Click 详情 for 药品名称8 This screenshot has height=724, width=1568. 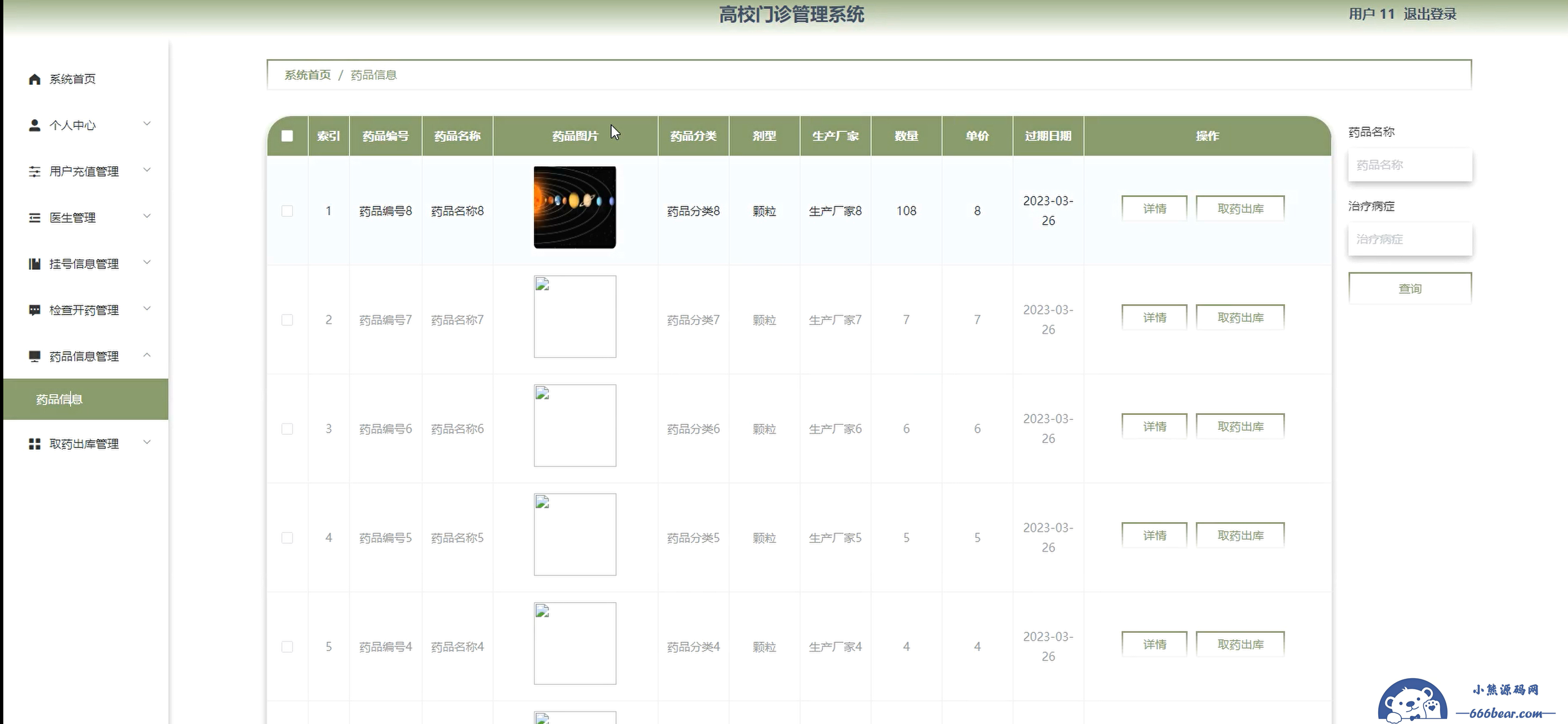point(1154,209)
